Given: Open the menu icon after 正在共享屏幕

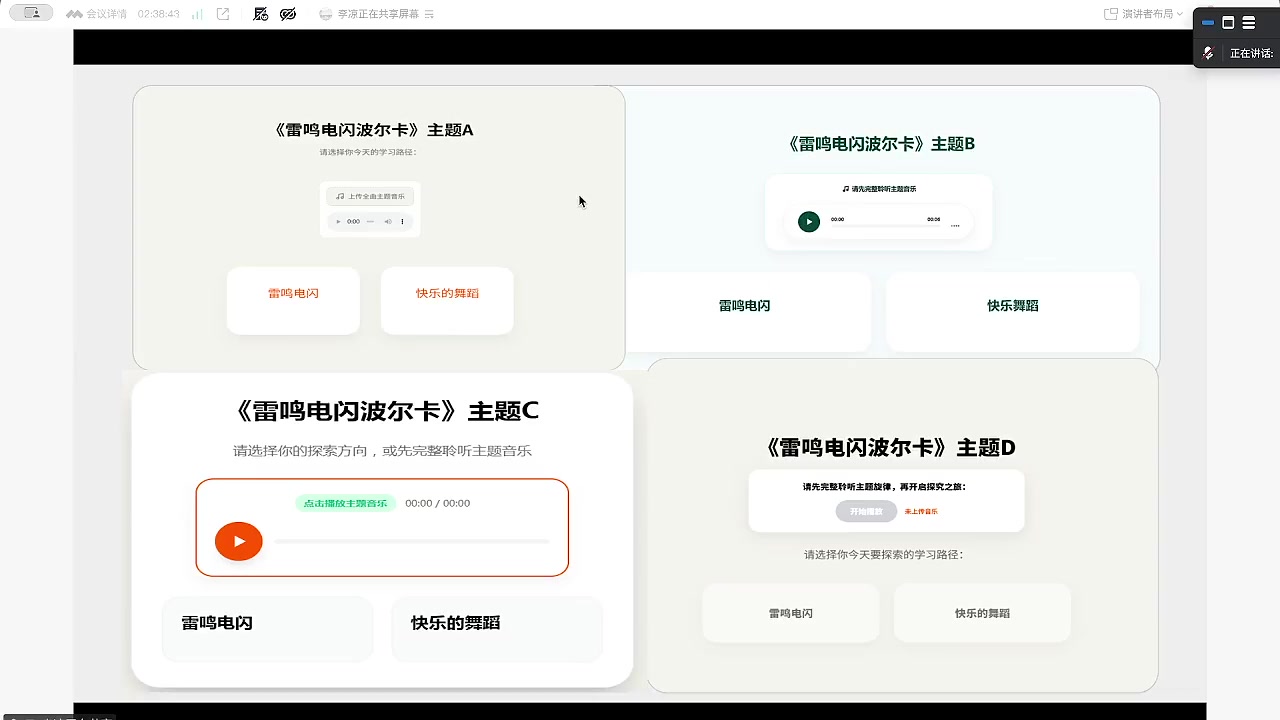Looking at the screenshot, I should (429, 14).
